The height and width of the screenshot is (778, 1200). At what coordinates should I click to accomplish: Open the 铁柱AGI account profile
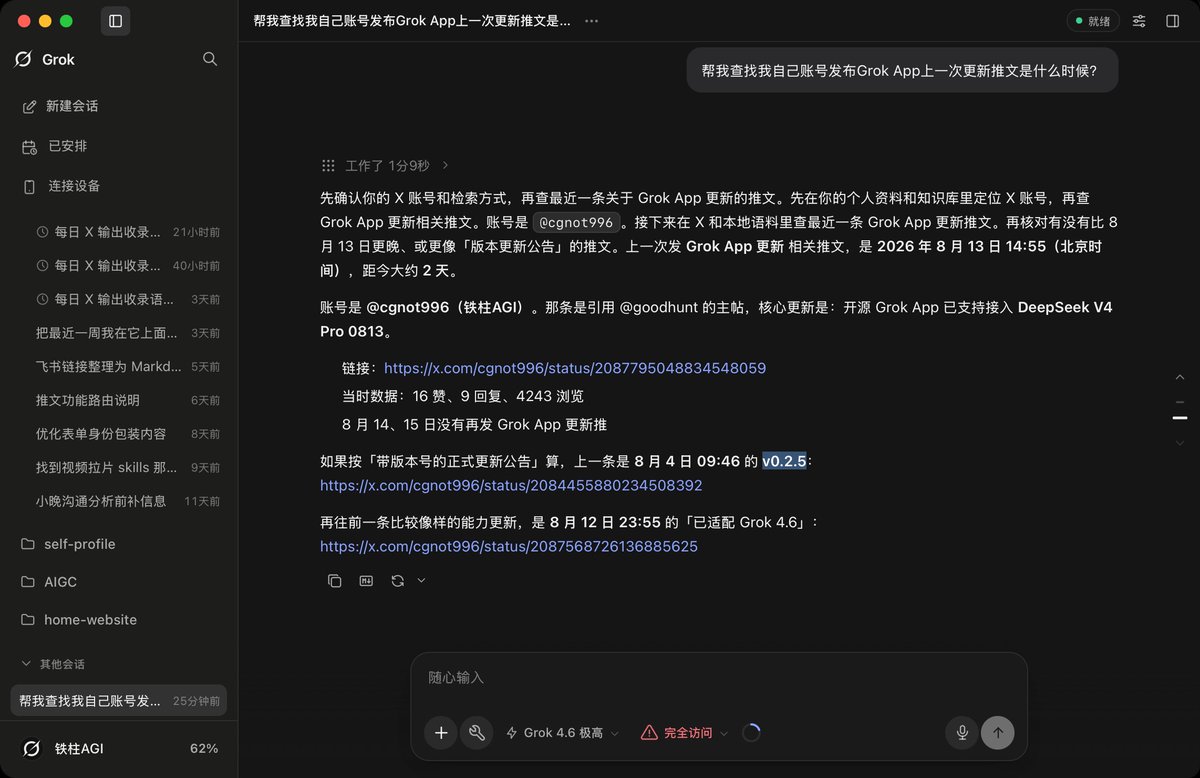coord(62,748)
